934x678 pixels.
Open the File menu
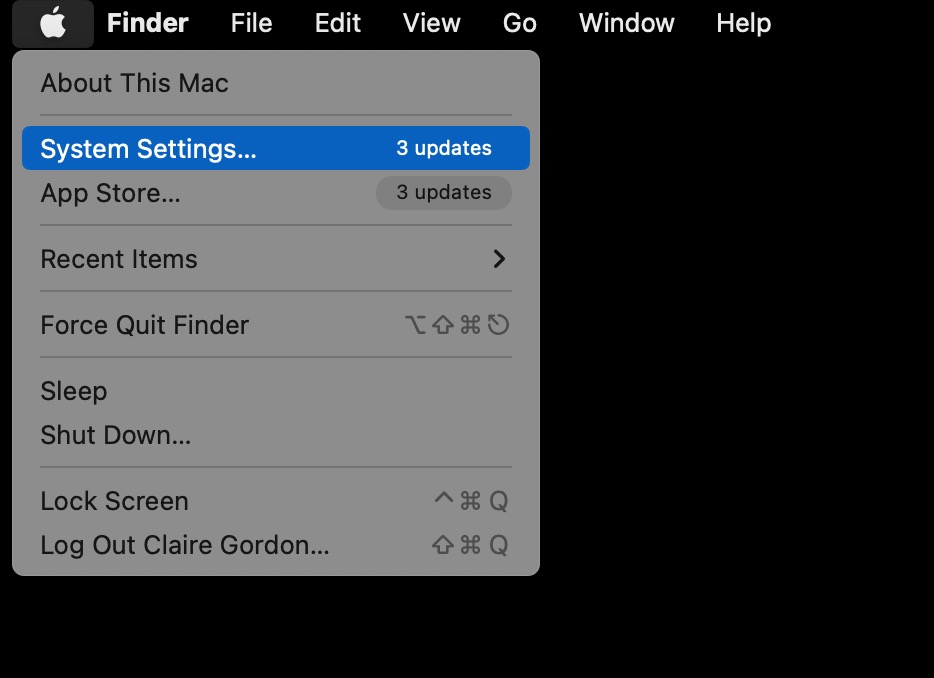pos(250,23)
